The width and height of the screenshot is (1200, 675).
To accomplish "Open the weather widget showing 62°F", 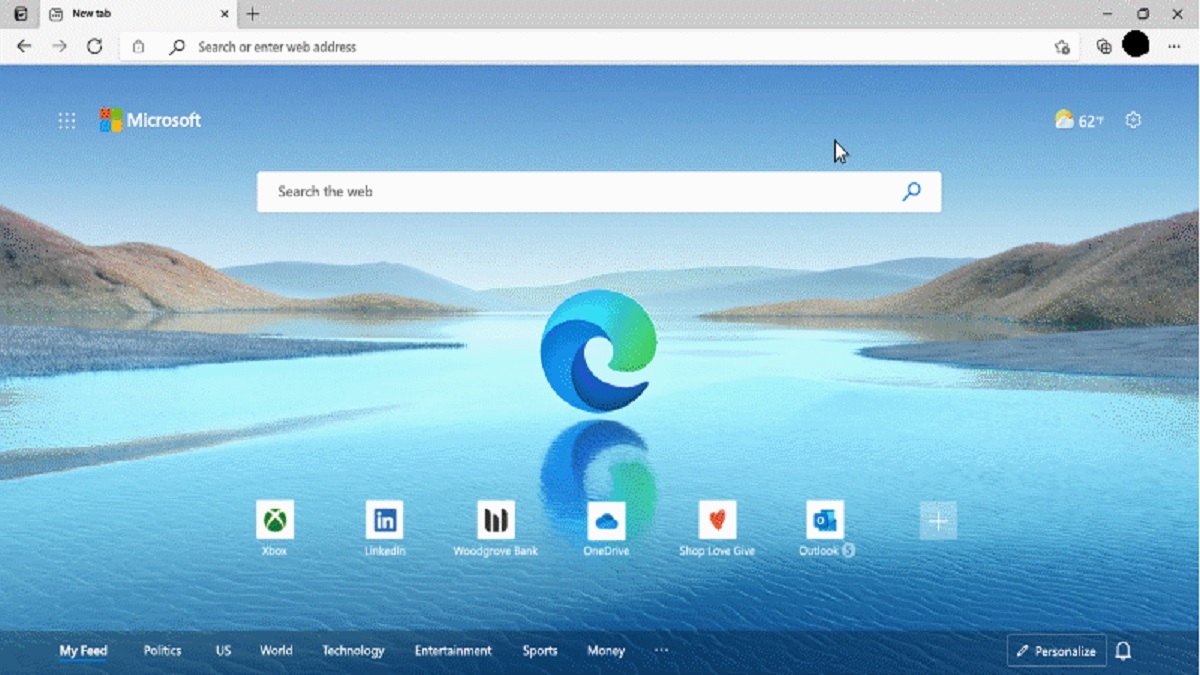I will click(x=1079, y=120).
